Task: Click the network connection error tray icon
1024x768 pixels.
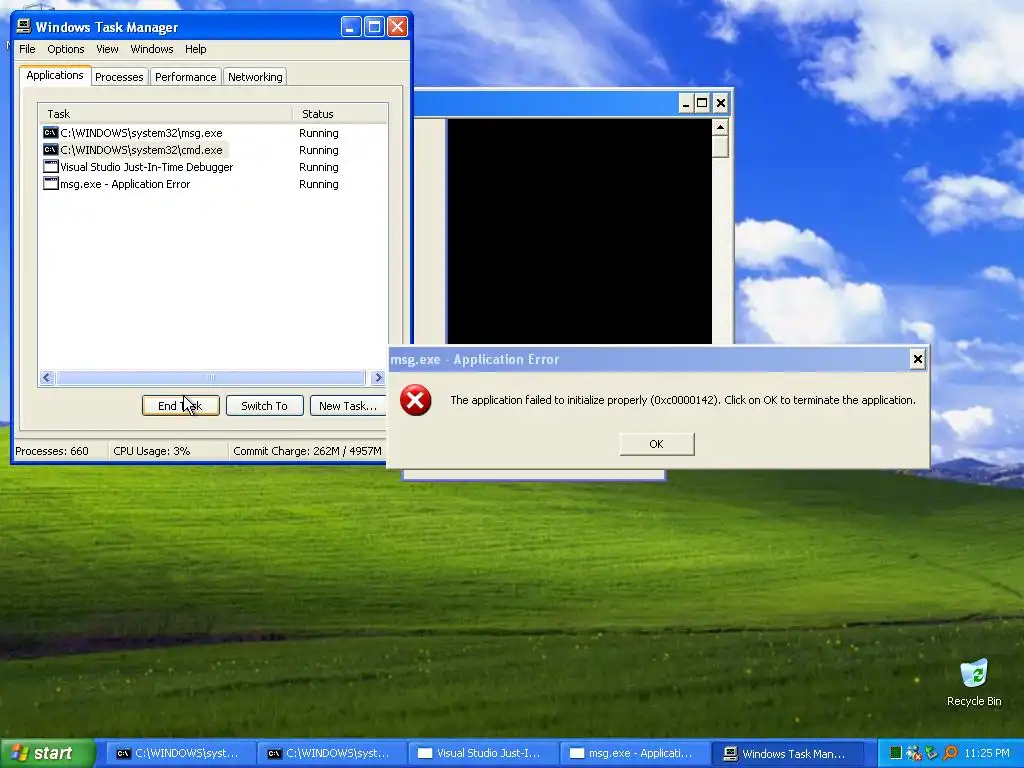Action: click(914, 753)
